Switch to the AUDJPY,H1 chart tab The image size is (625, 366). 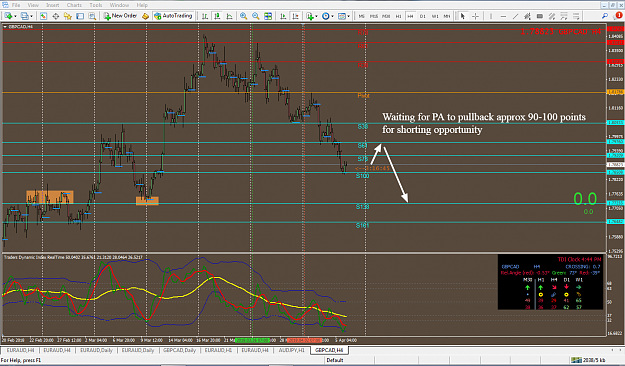click(x=291, y=350)
